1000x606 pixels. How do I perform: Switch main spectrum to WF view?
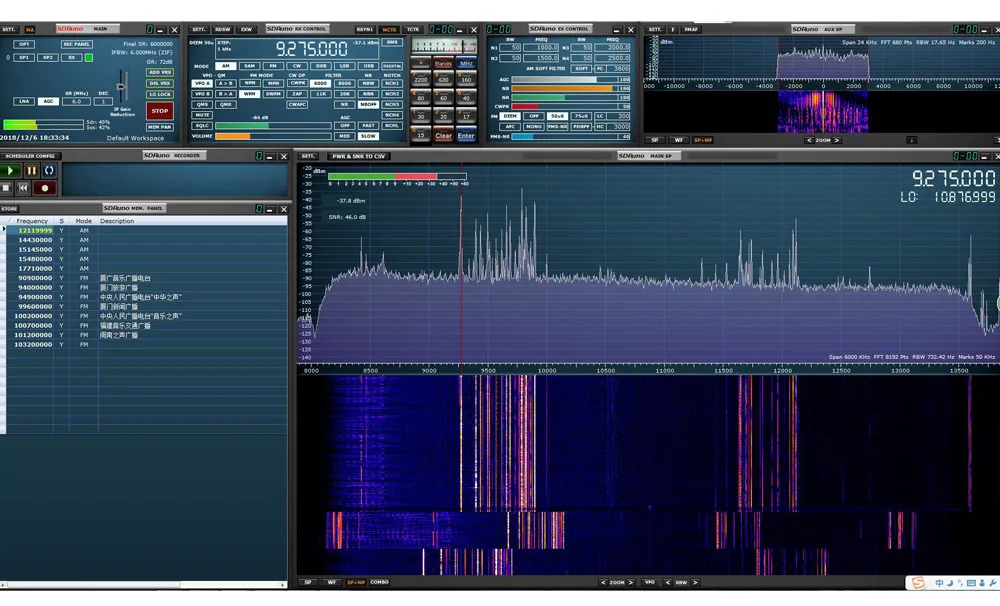331,582
